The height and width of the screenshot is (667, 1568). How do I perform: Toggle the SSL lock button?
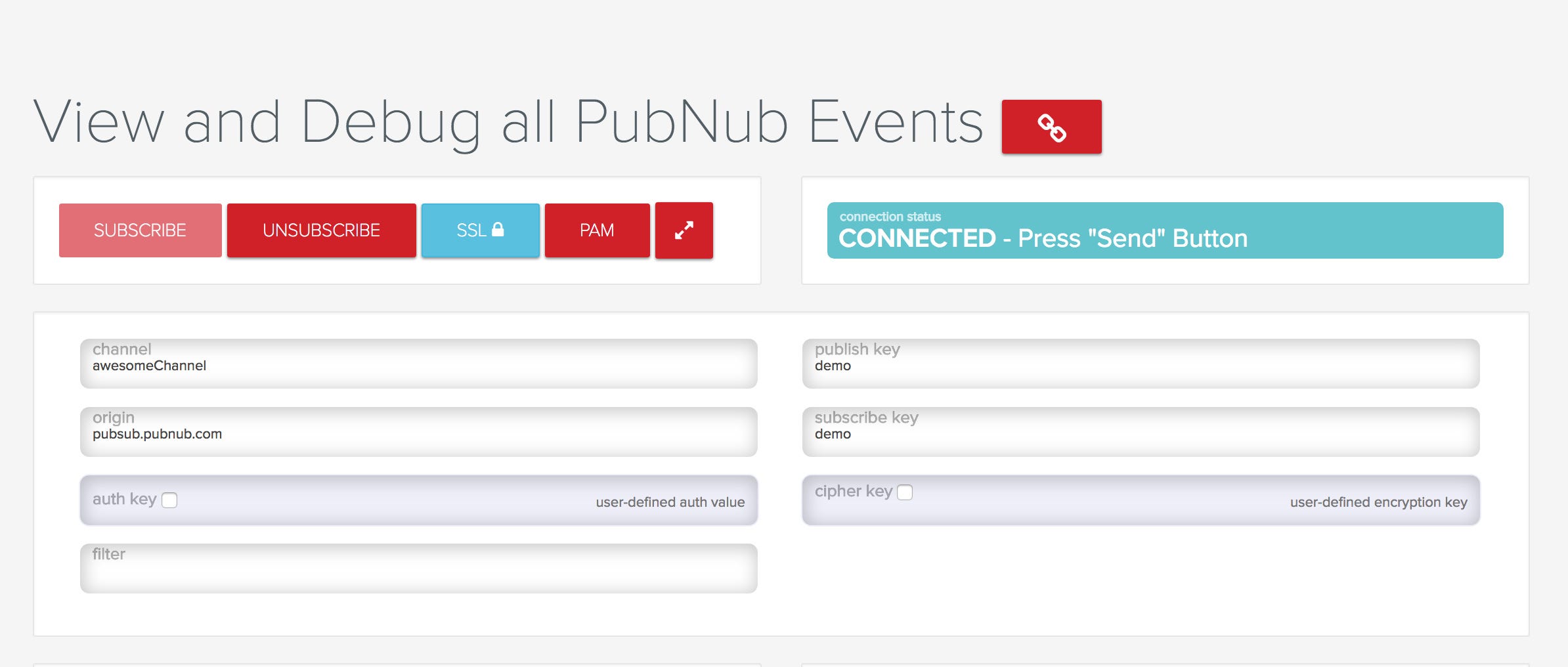coord(480,230)
